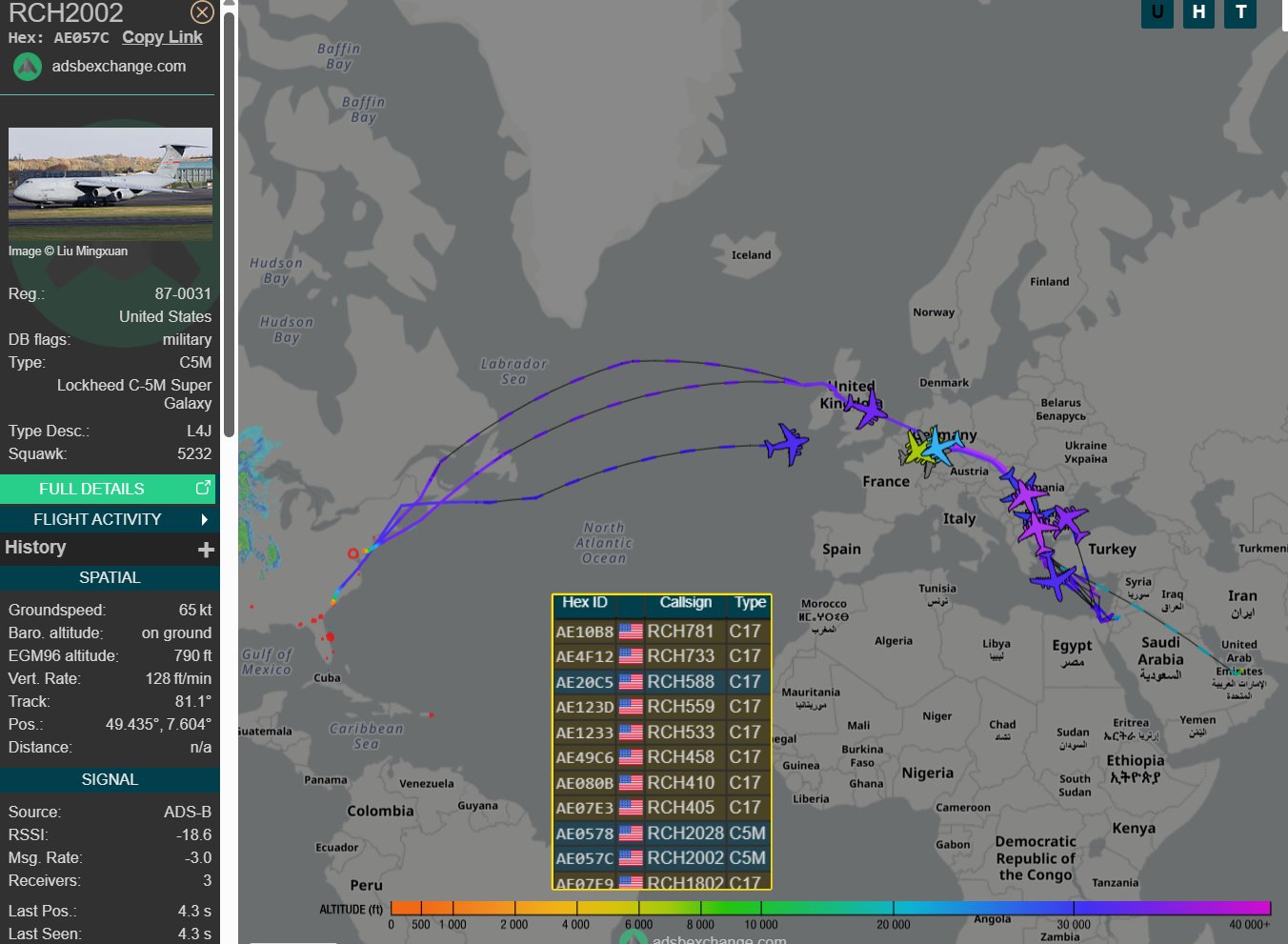Click hex ID AE07E3 in the table
This screenshot has height=944, width=1288.
(585, 809)
